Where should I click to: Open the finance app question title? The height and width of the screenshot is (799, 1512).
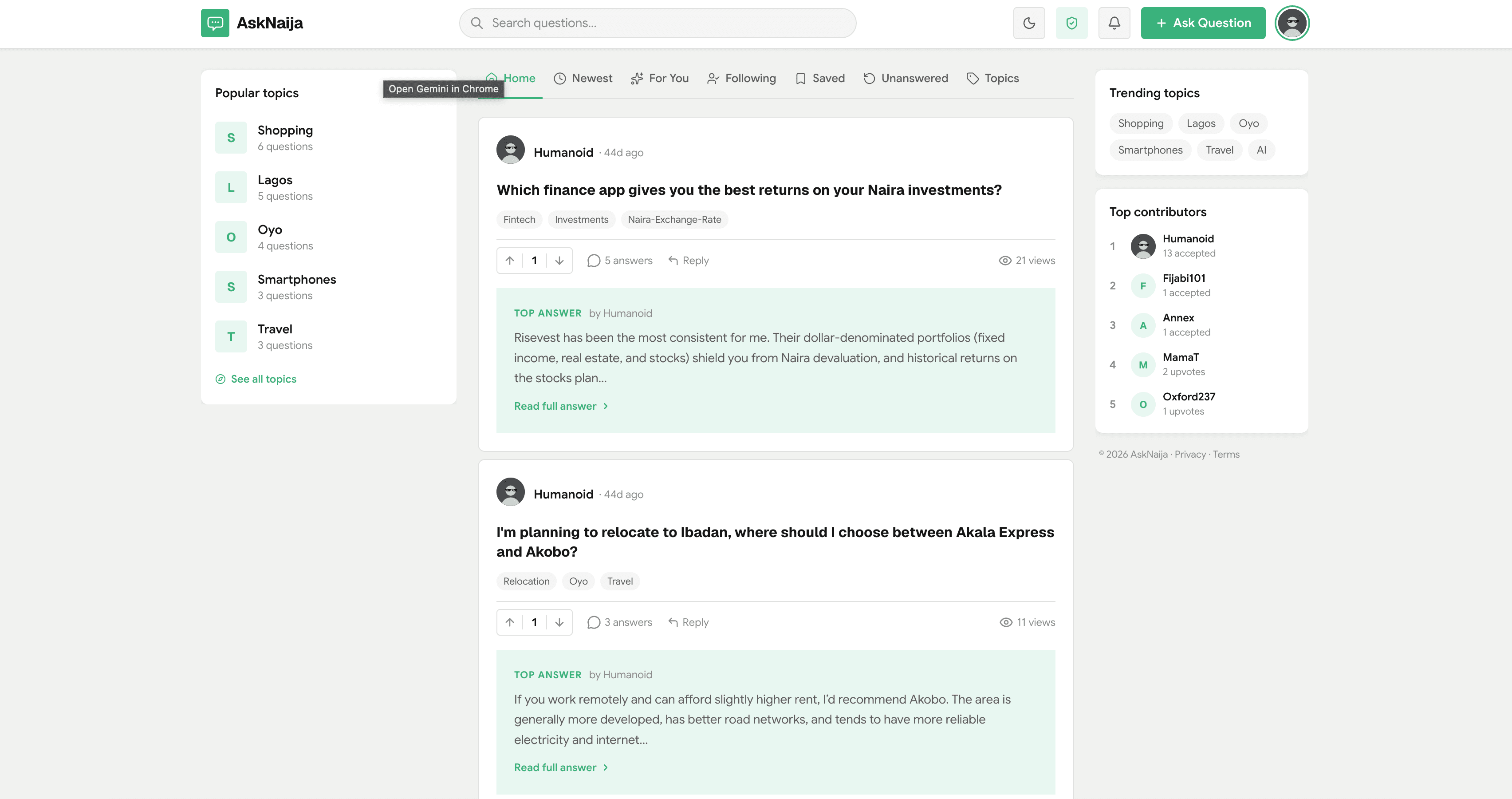pos(749,190)
